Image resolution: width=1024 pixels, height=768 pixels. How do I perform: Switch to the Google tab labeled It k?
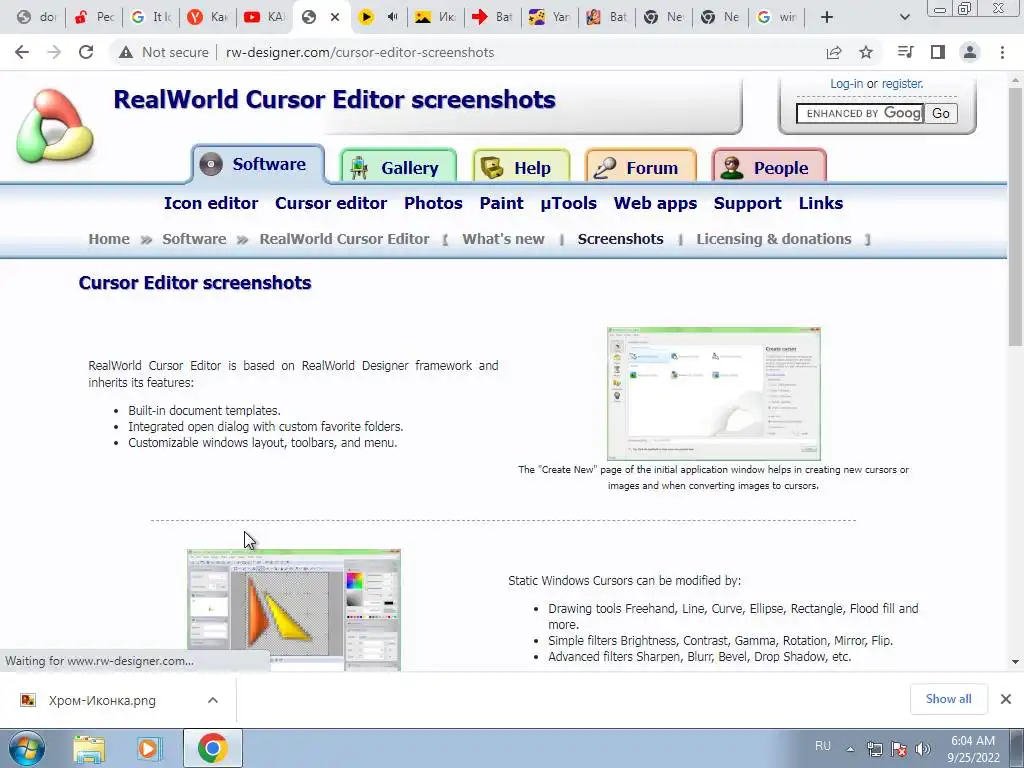tap(150, 17)
